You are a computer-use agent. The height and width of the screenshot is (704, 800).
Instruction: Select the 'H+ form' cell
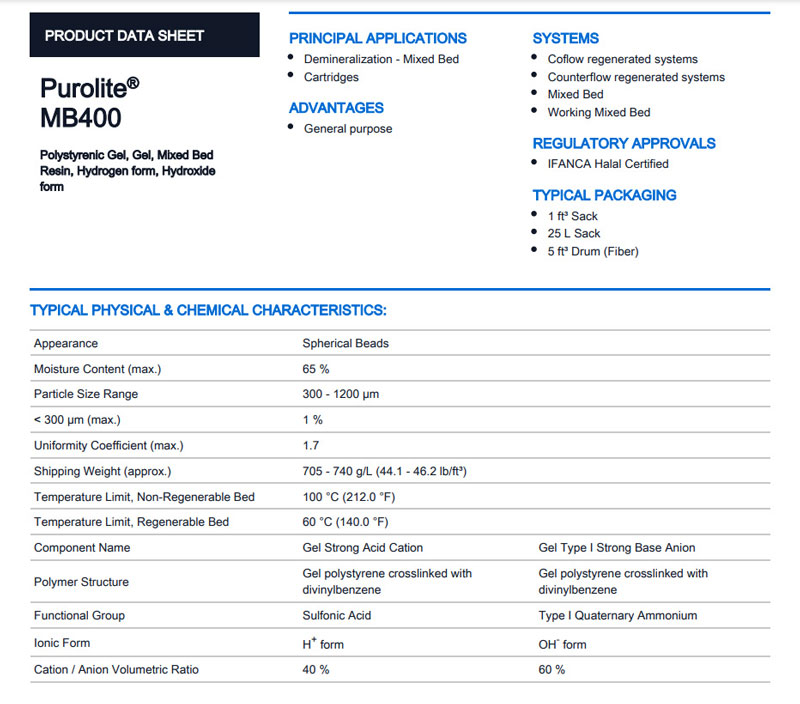323,644
